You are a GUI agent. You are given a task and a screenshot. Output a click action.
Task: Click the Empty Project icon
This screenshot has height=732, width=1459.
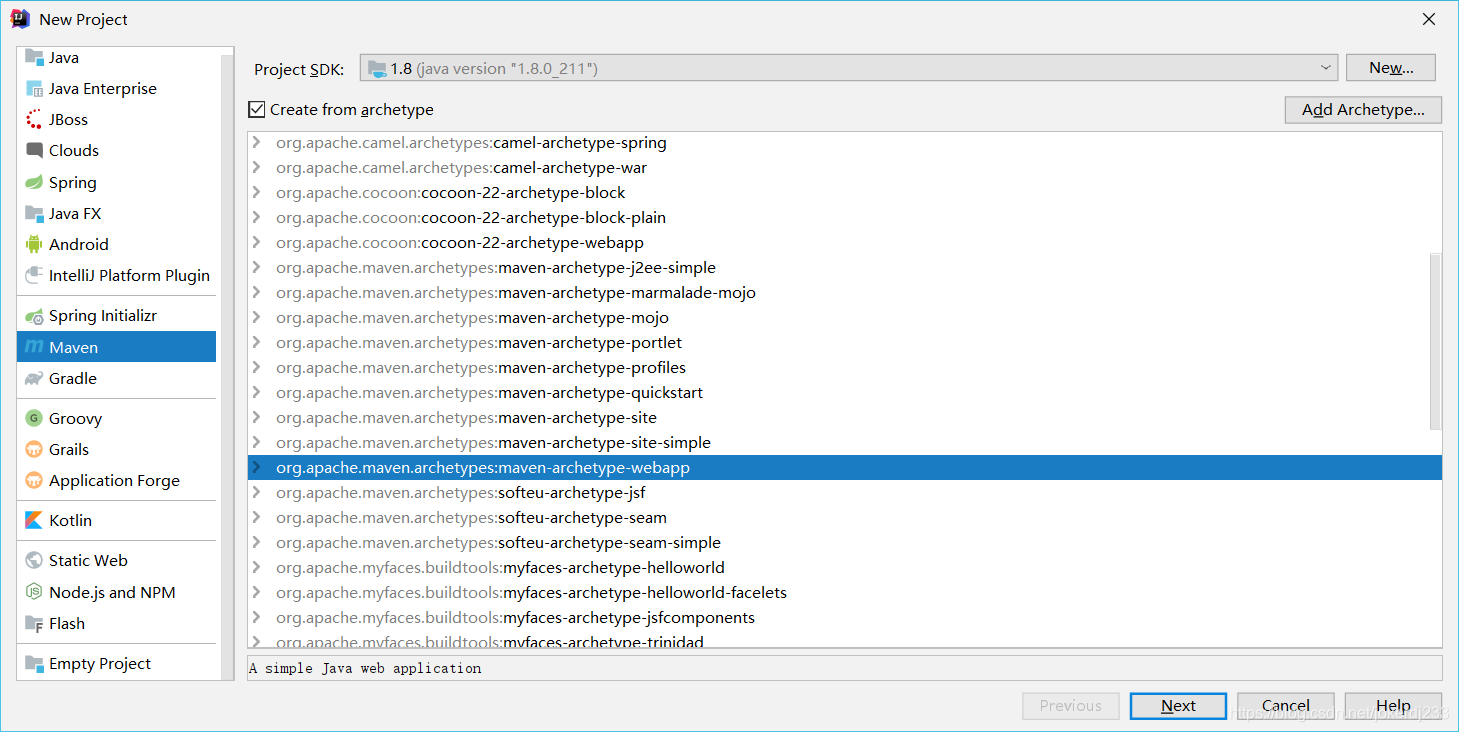34,663
